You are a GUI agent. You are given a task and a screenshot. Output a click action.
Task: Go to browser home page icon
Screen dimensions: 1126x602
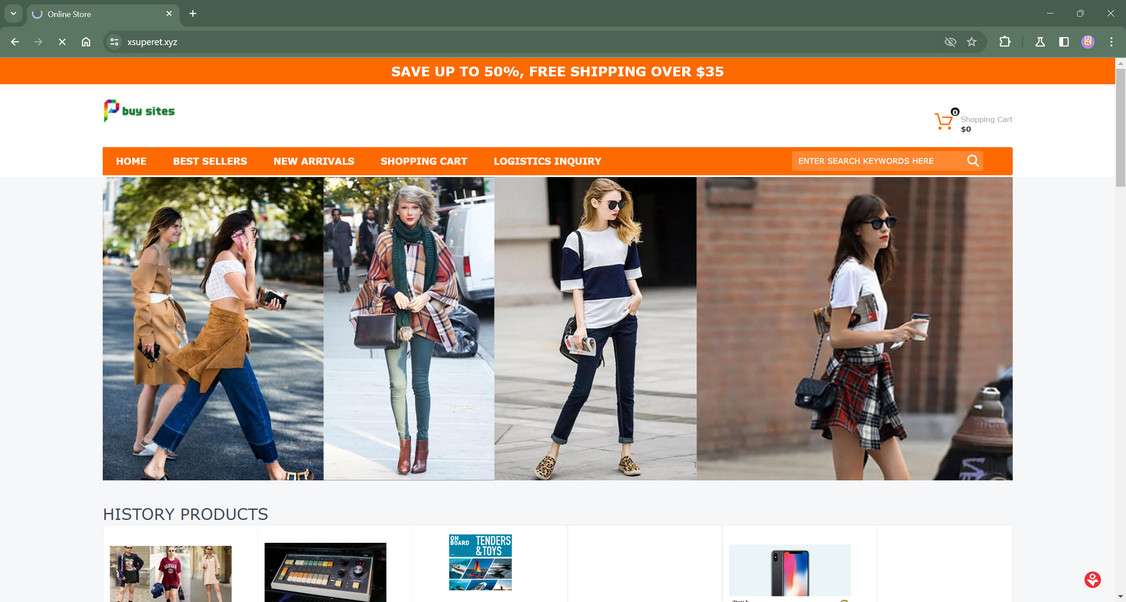[x=86, y=42]
